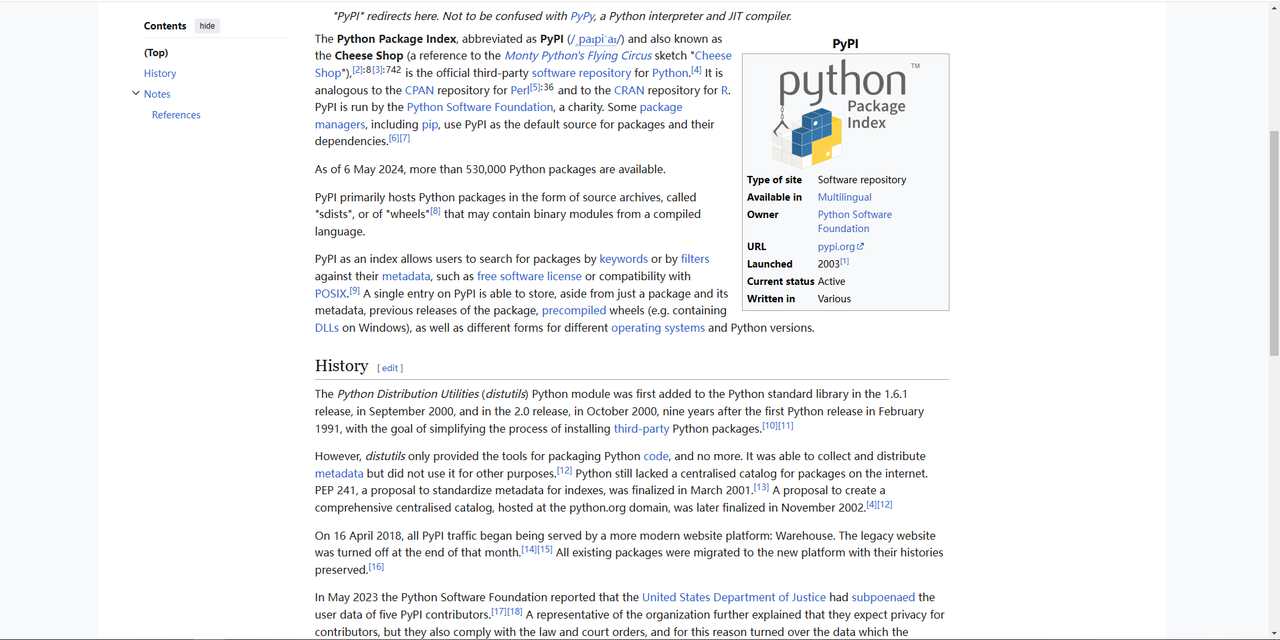The height and width of the screenshot is (640, 1280).
Task: Click 'Active' current status value in infobox
Action: (832, 282)
